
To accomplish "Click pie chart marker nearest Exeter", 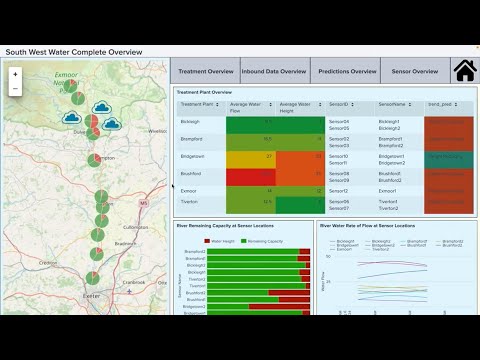I will (93, 278).
